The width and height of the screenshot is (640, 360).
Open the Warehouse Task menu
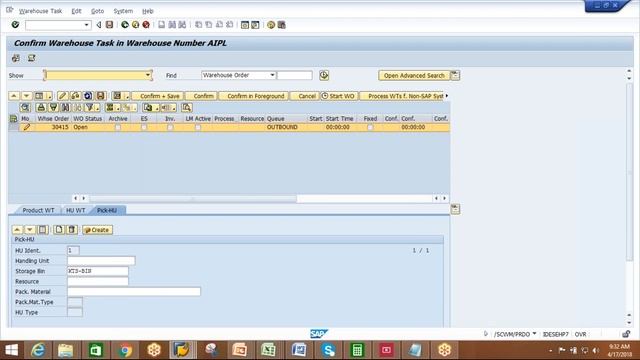40,11
